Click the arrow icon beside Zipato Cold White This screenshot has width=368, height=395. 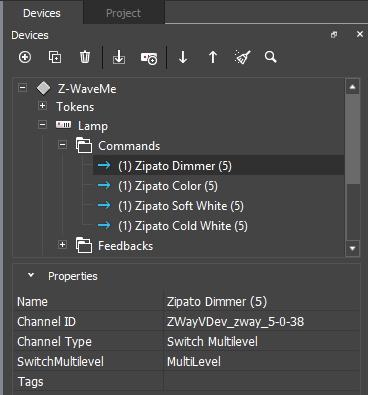point(104,225)
